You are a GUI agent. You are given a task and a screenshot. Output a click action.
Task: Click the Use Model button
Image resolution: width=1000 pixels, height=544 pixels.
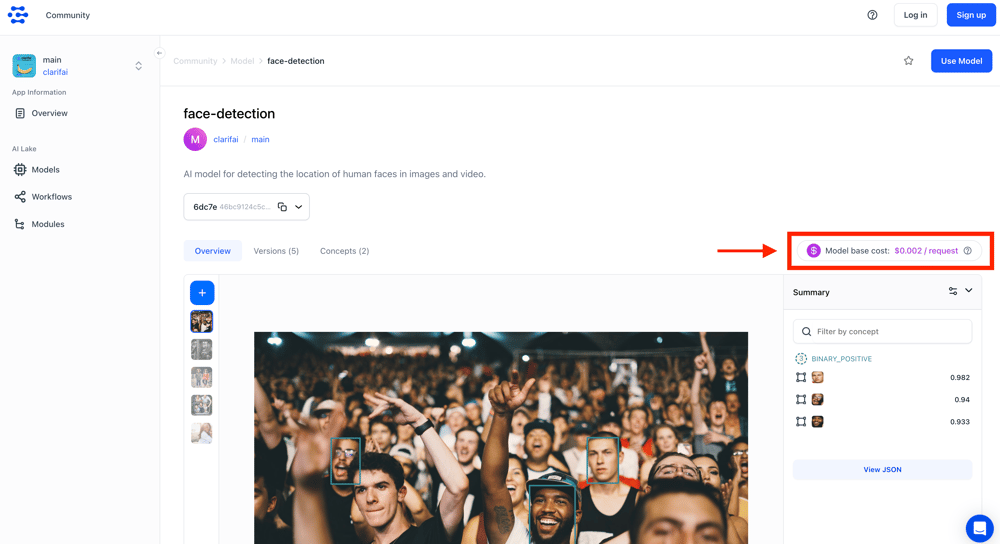961,61
